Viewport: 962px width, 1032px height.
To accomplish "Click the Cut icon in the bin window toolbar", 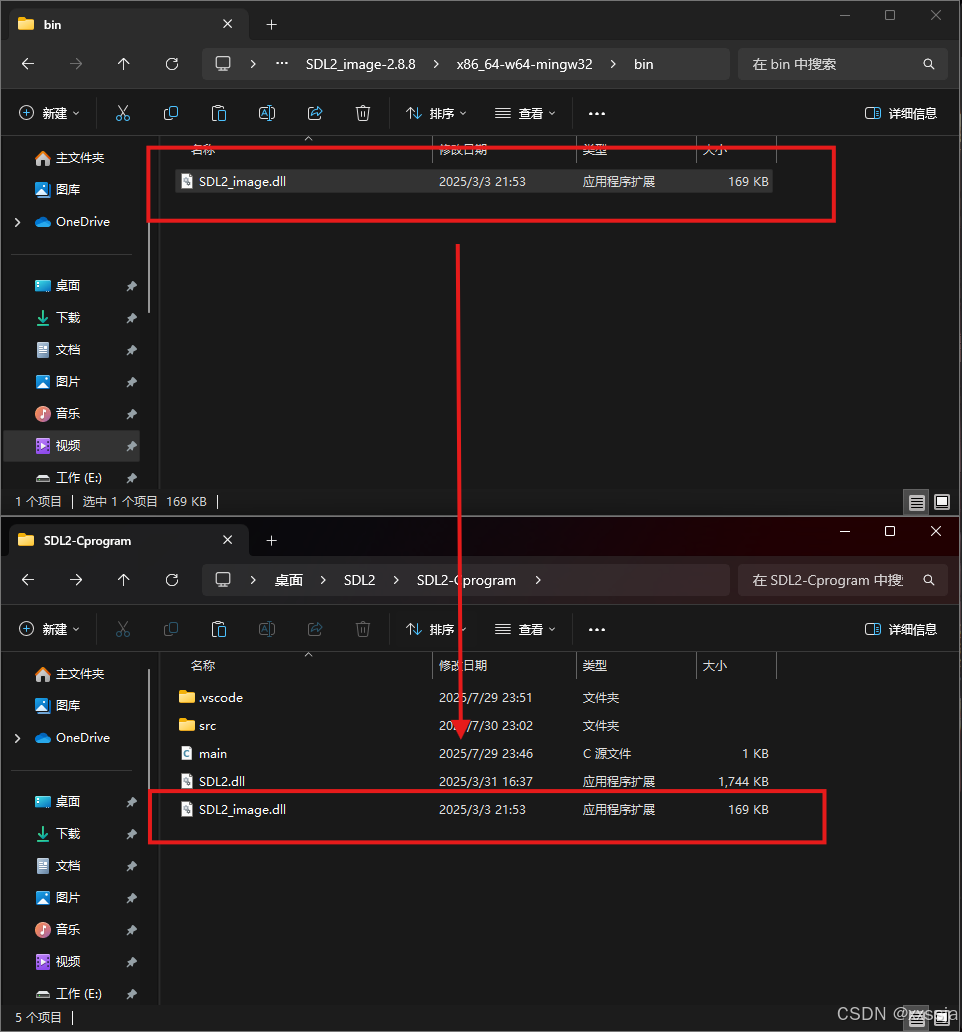I will click(122, 112).
